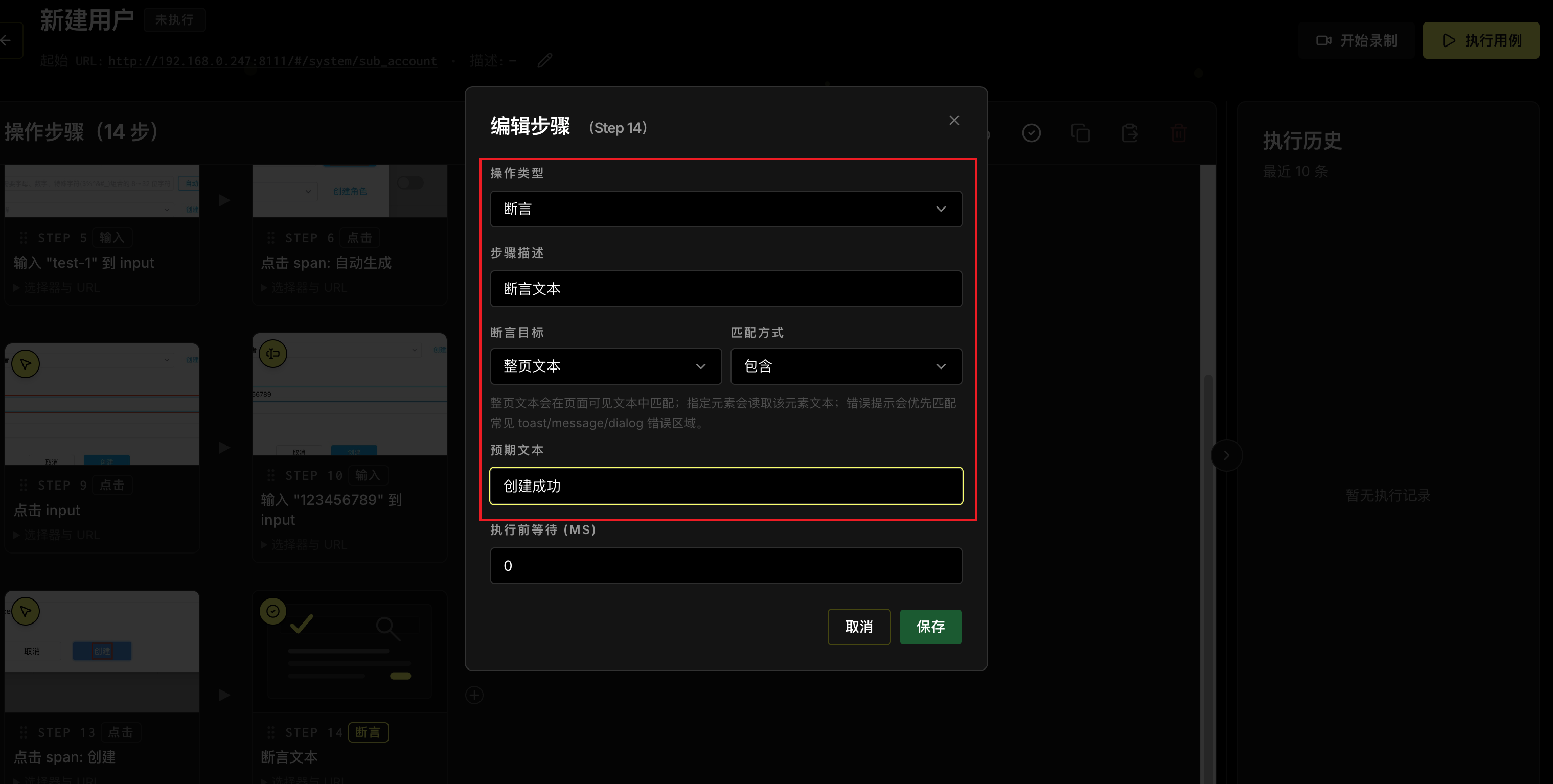This screenshot has height=784, width=1553.
Task: Open the STEP 5 screenshot thumbnail
Action: point(102,191)
